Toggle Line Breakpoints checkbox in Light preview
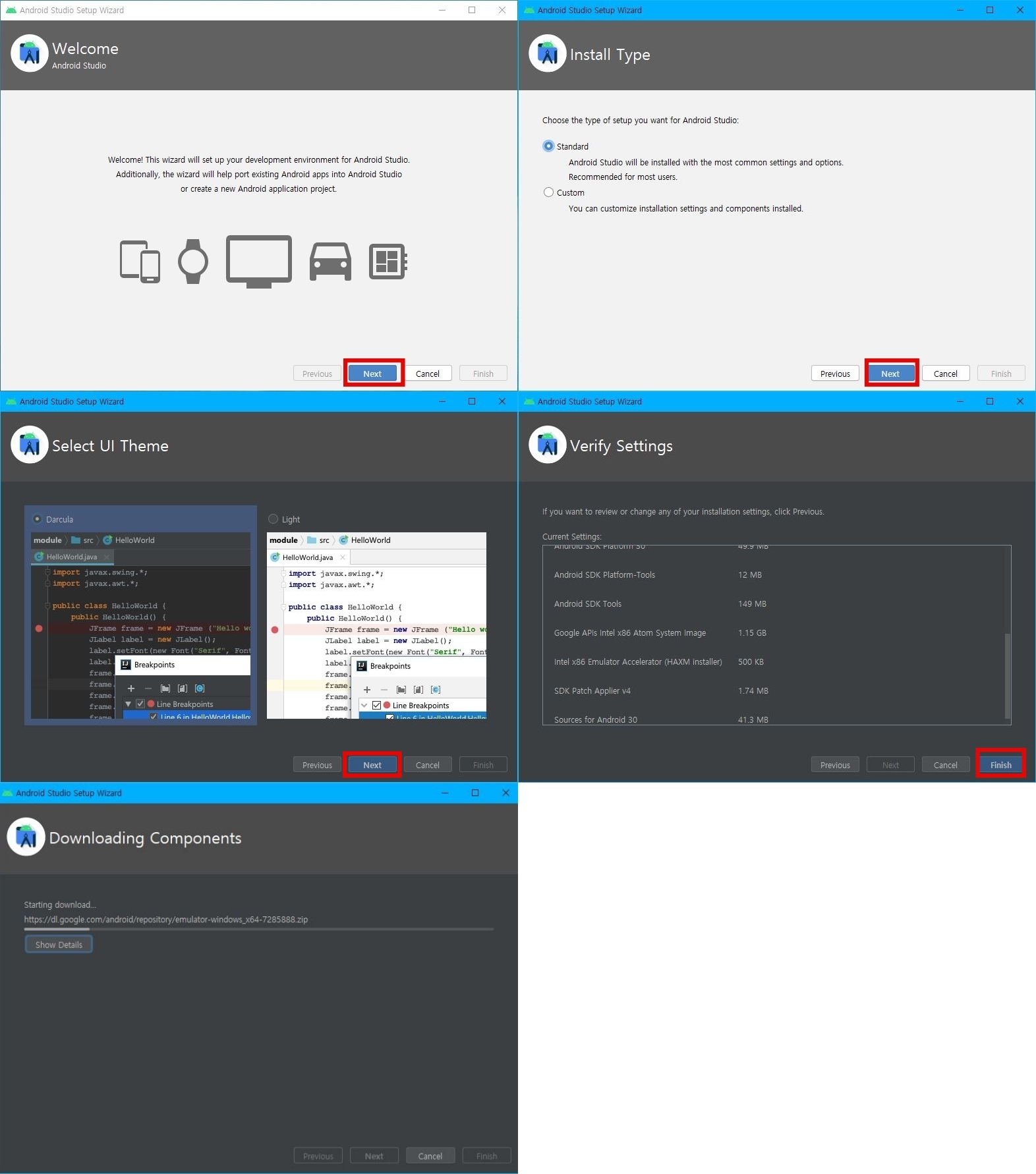The width and height of the screenshot is (1036, 1174). 376,706
